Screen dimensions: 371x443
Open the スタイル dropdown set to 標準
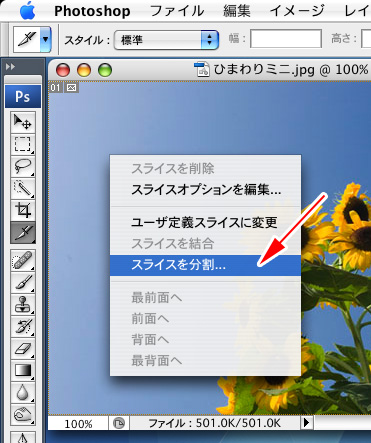[166, 40]
